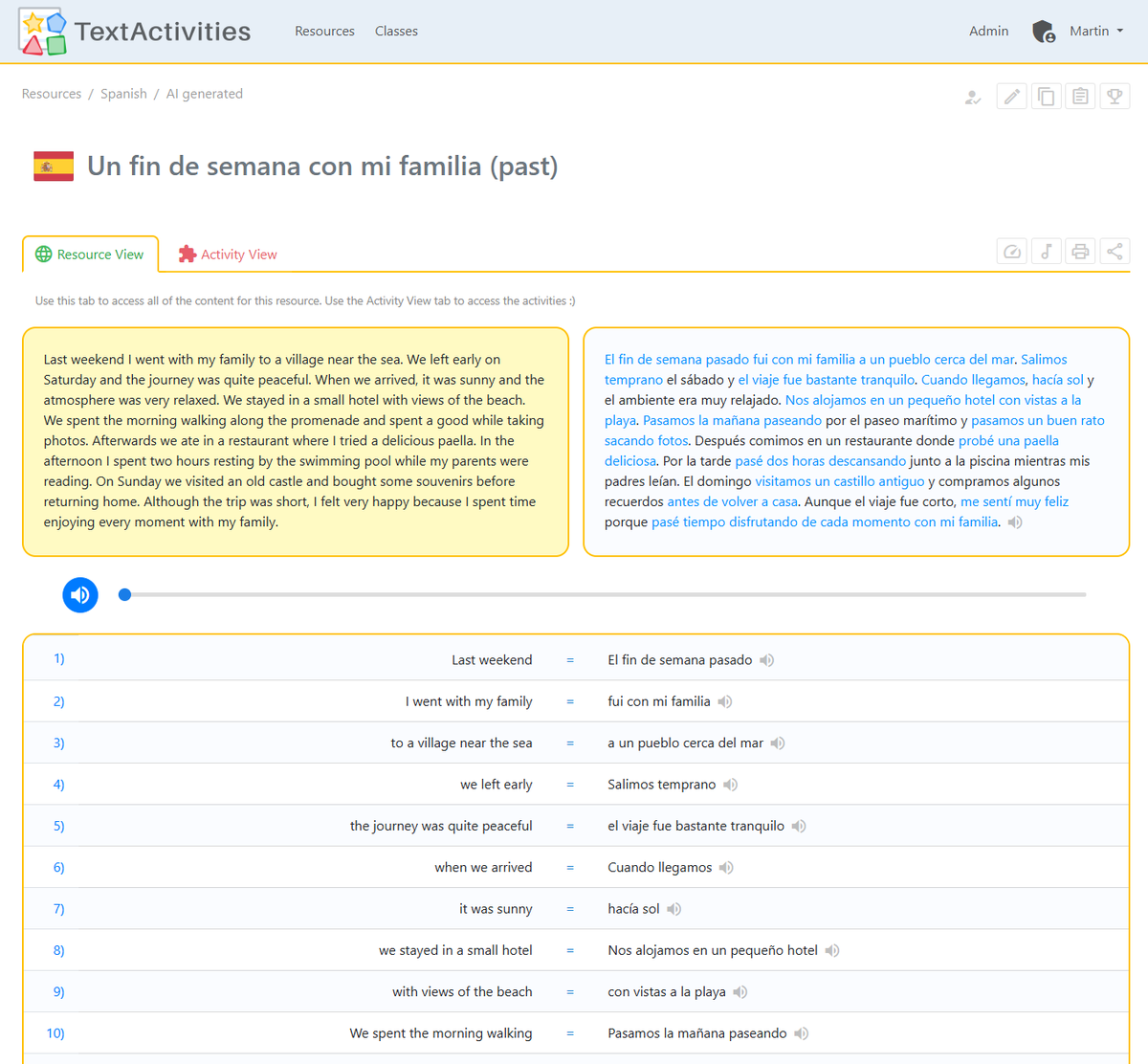1148x1064 pixels.
Task: Open the Admin menu item
Action: point(988,32)
